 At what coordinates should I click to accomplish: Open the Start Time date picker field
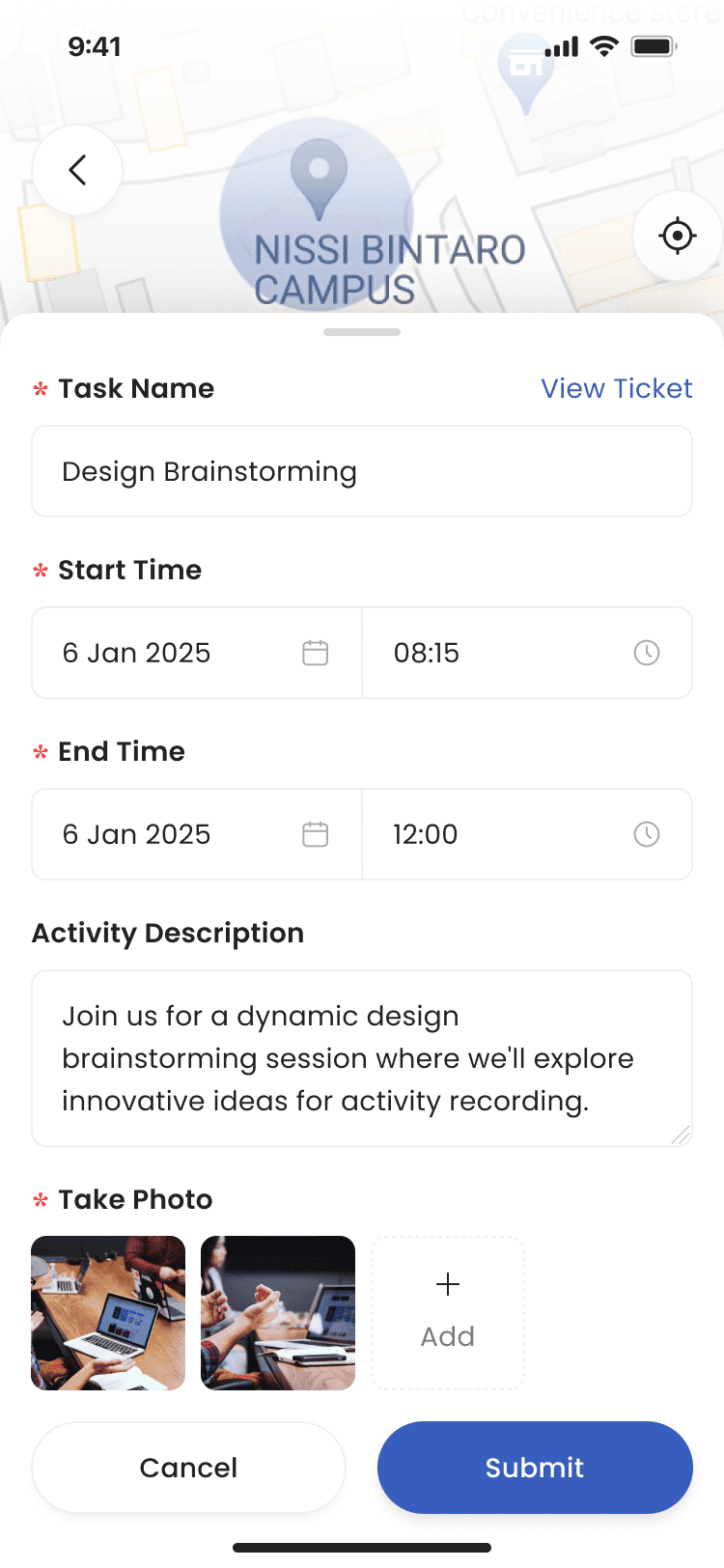pyautogui.click(x=174, y=653)
